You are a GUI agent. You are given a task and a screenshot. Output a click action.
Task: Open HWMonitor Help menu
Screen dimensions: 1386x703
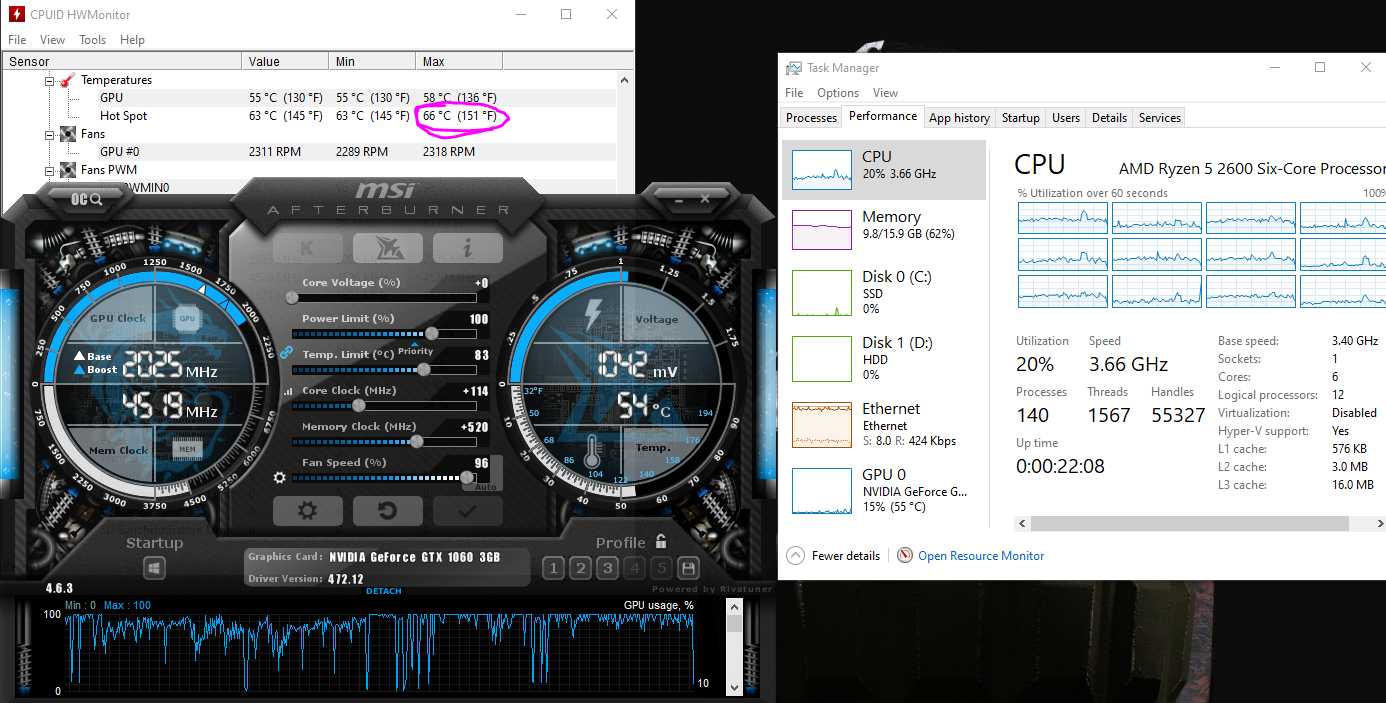[x=132, y=40]
